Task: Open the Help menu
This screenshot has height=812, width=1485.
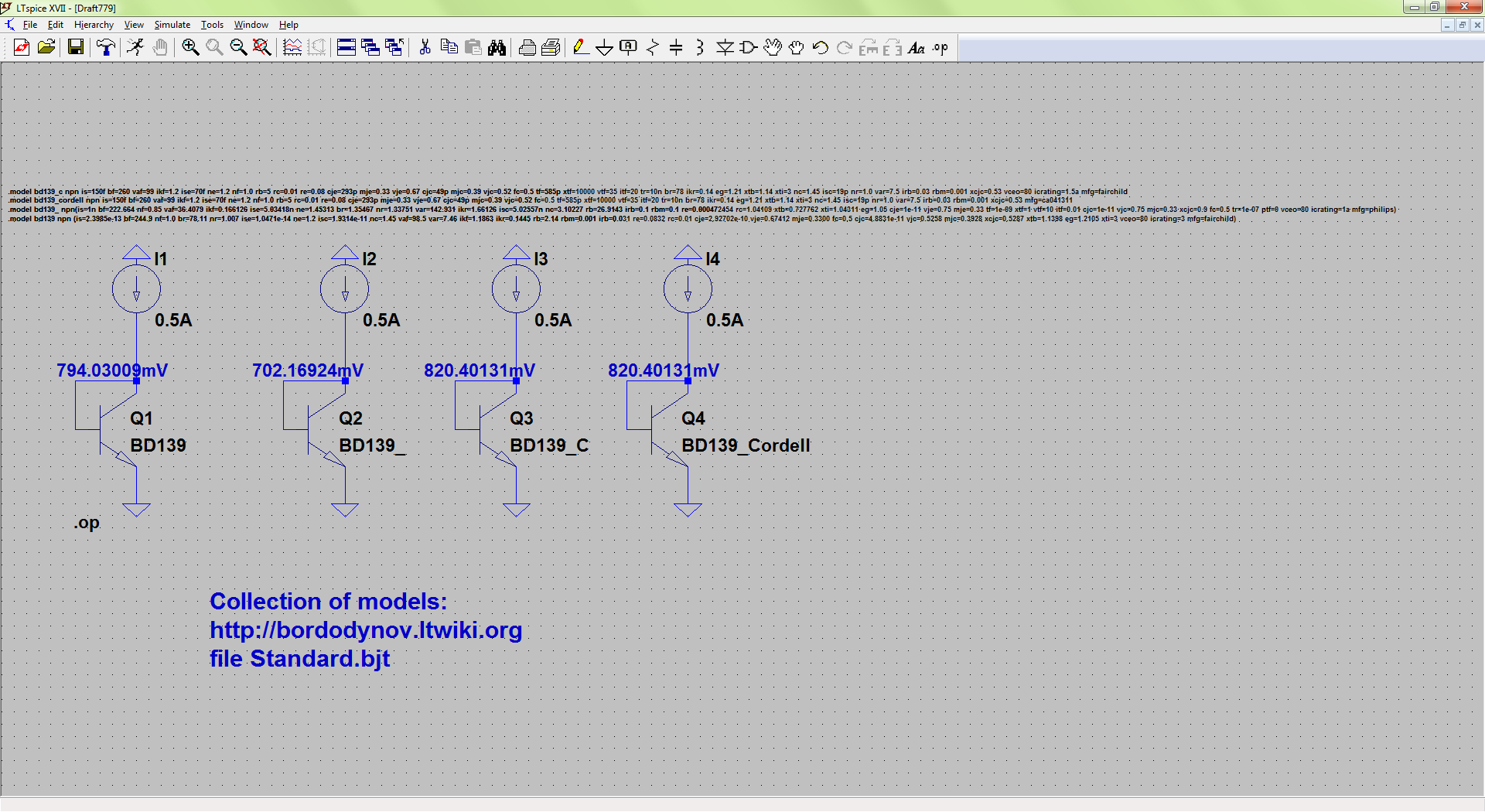Action: (x=288, y=25)
